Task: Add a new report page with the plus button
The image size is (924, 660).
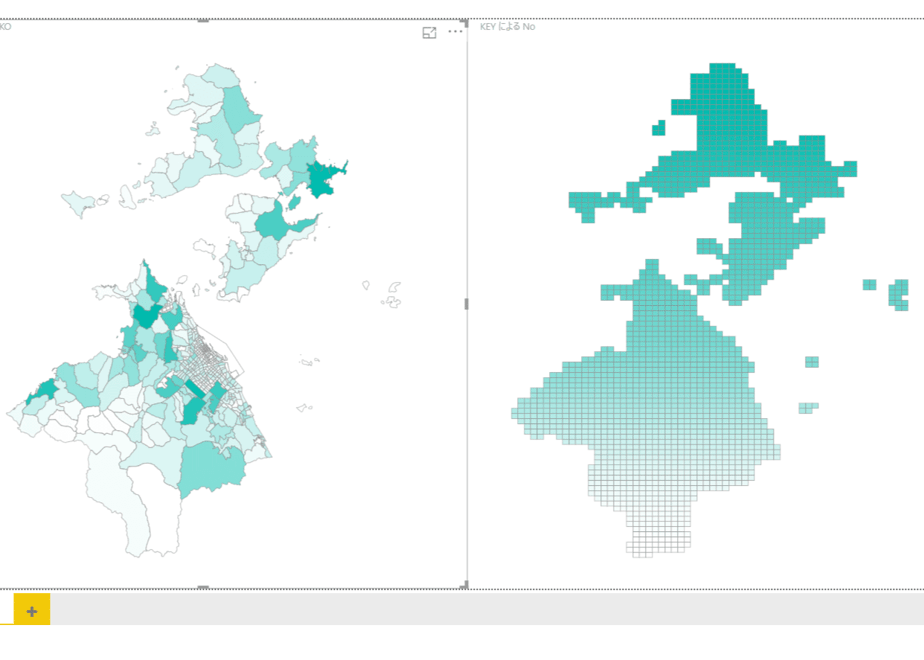Action: coord(32,610)
